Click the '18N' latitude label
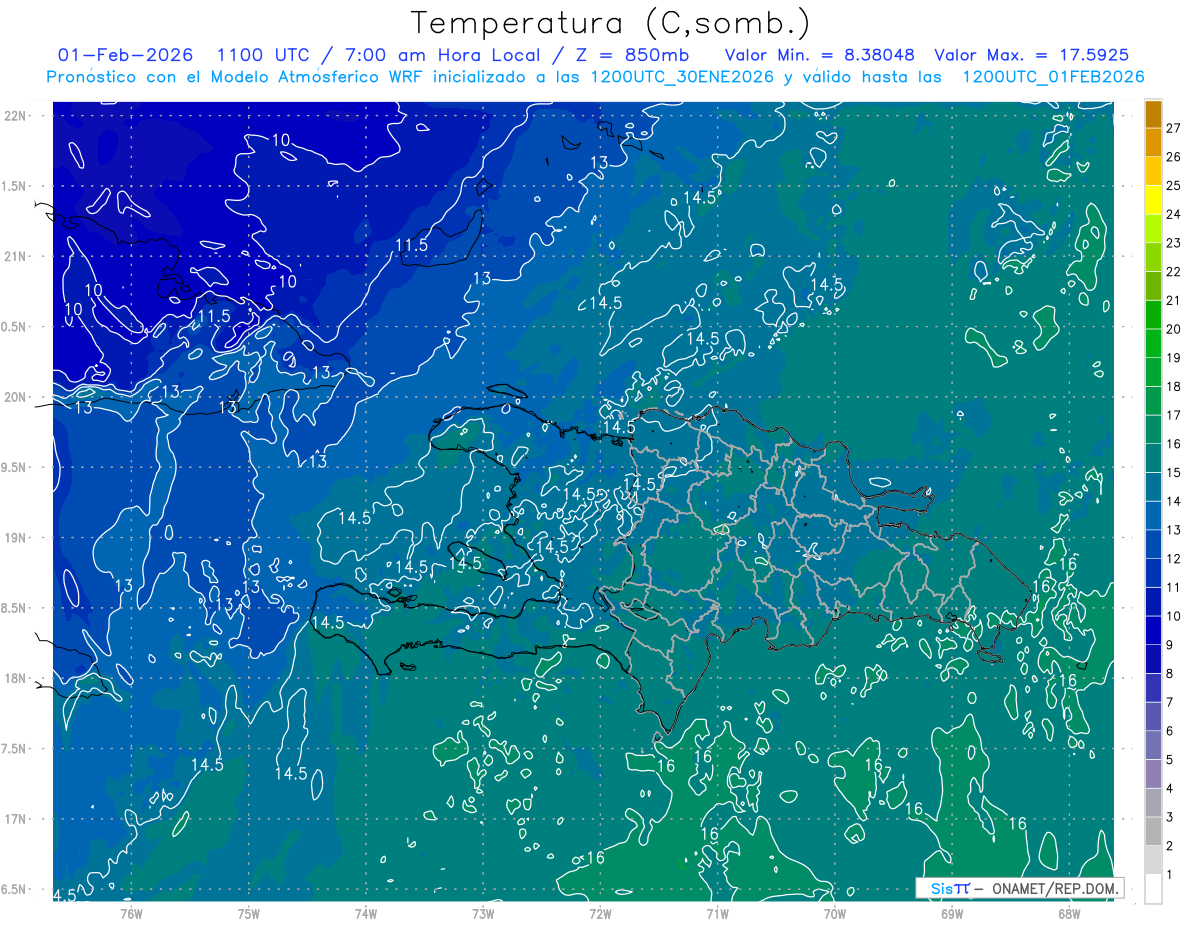This screenshot has height=927, width=1200. point(16,678)
